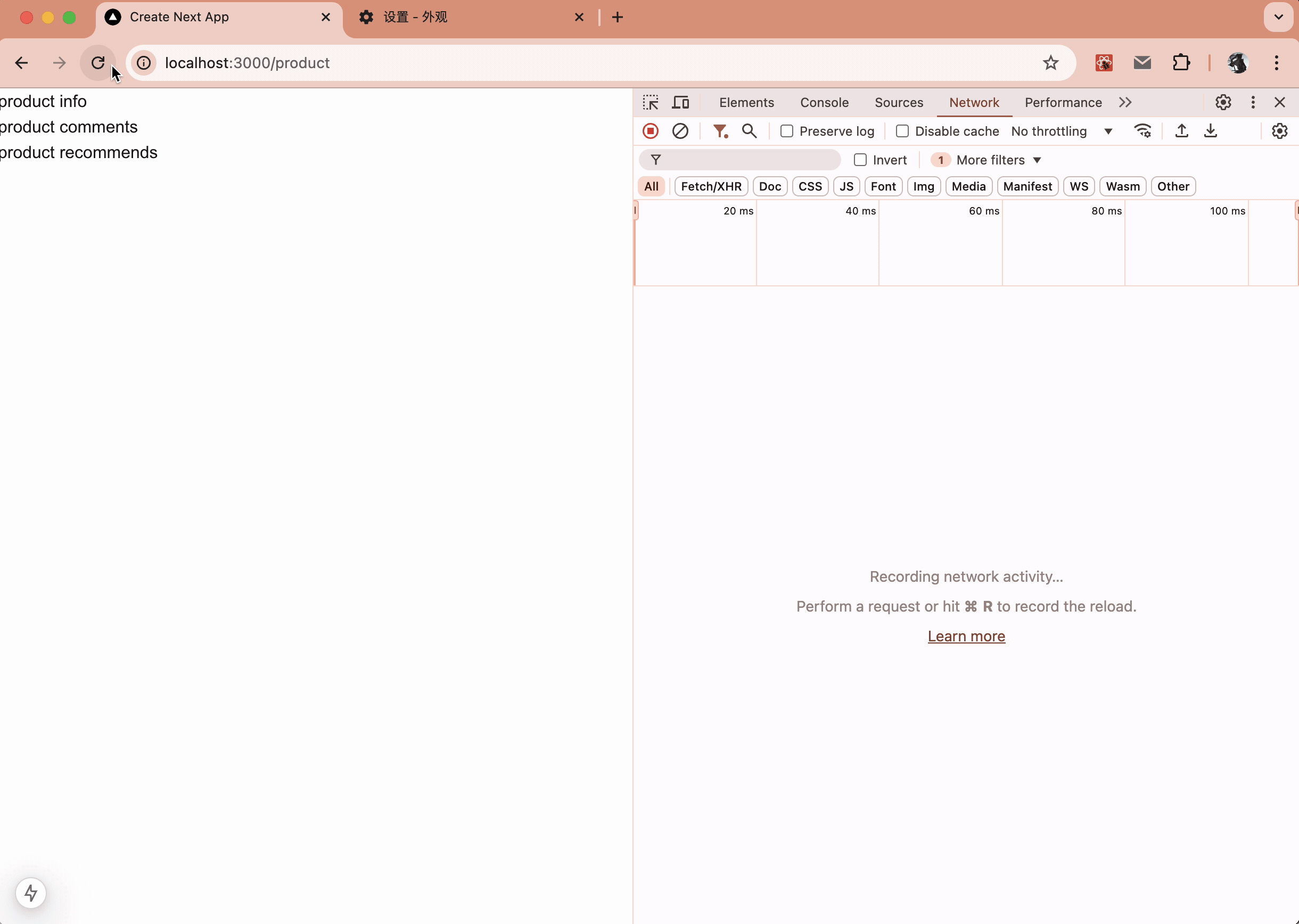Filter requests by Fetch/XHR

click(x=711, y=186)
